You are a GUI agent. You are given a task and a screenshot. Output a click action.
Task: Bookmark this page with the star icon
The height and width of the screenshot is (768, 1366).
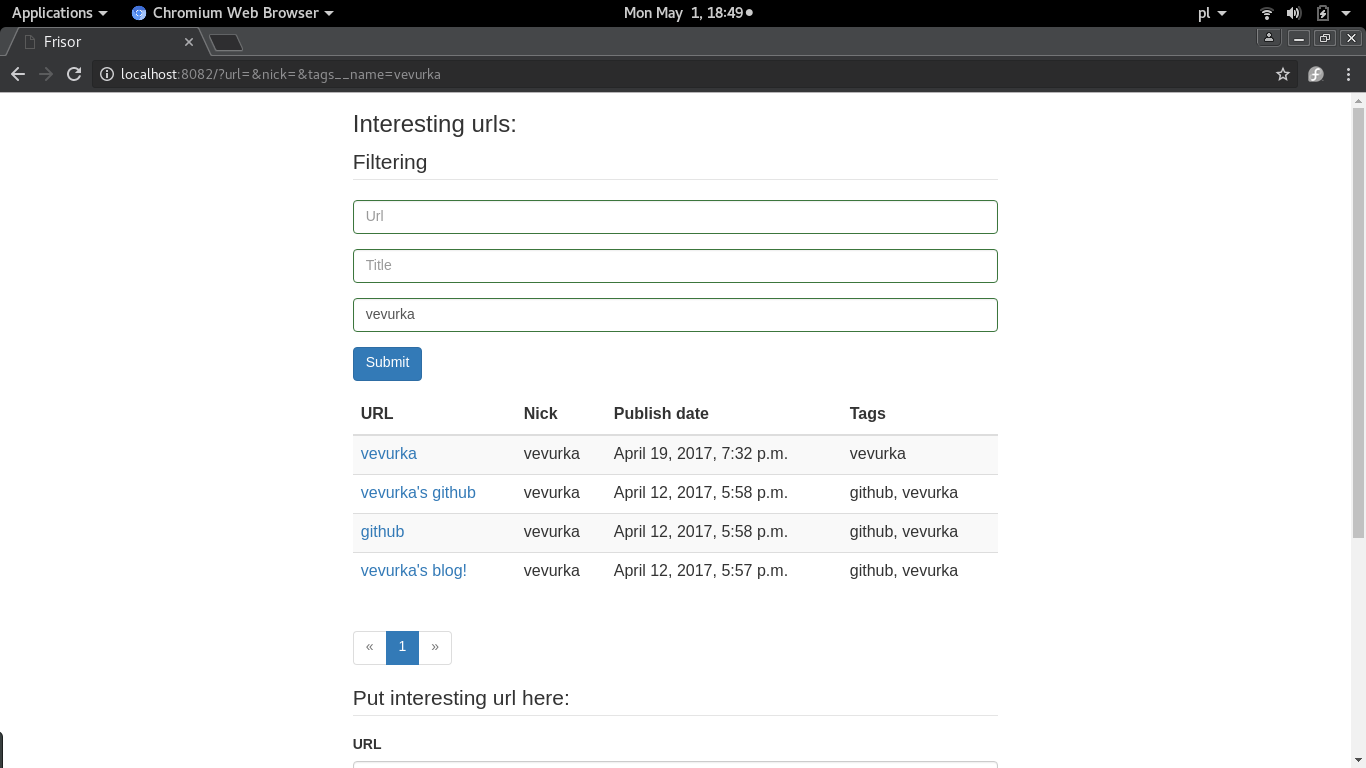(x=1283, y=74)
